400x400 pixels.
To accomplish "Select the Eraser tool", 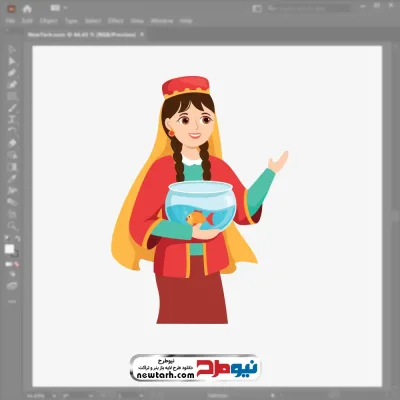I will coord(12,143).
